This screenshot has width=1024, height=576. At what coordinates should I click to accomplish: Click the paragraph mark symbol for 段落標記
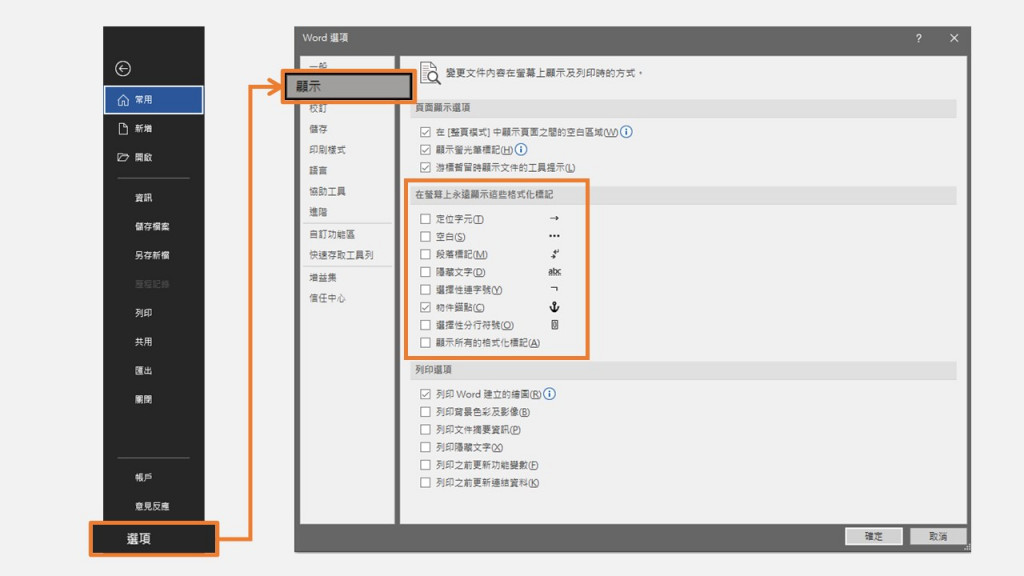pos(554,254)
